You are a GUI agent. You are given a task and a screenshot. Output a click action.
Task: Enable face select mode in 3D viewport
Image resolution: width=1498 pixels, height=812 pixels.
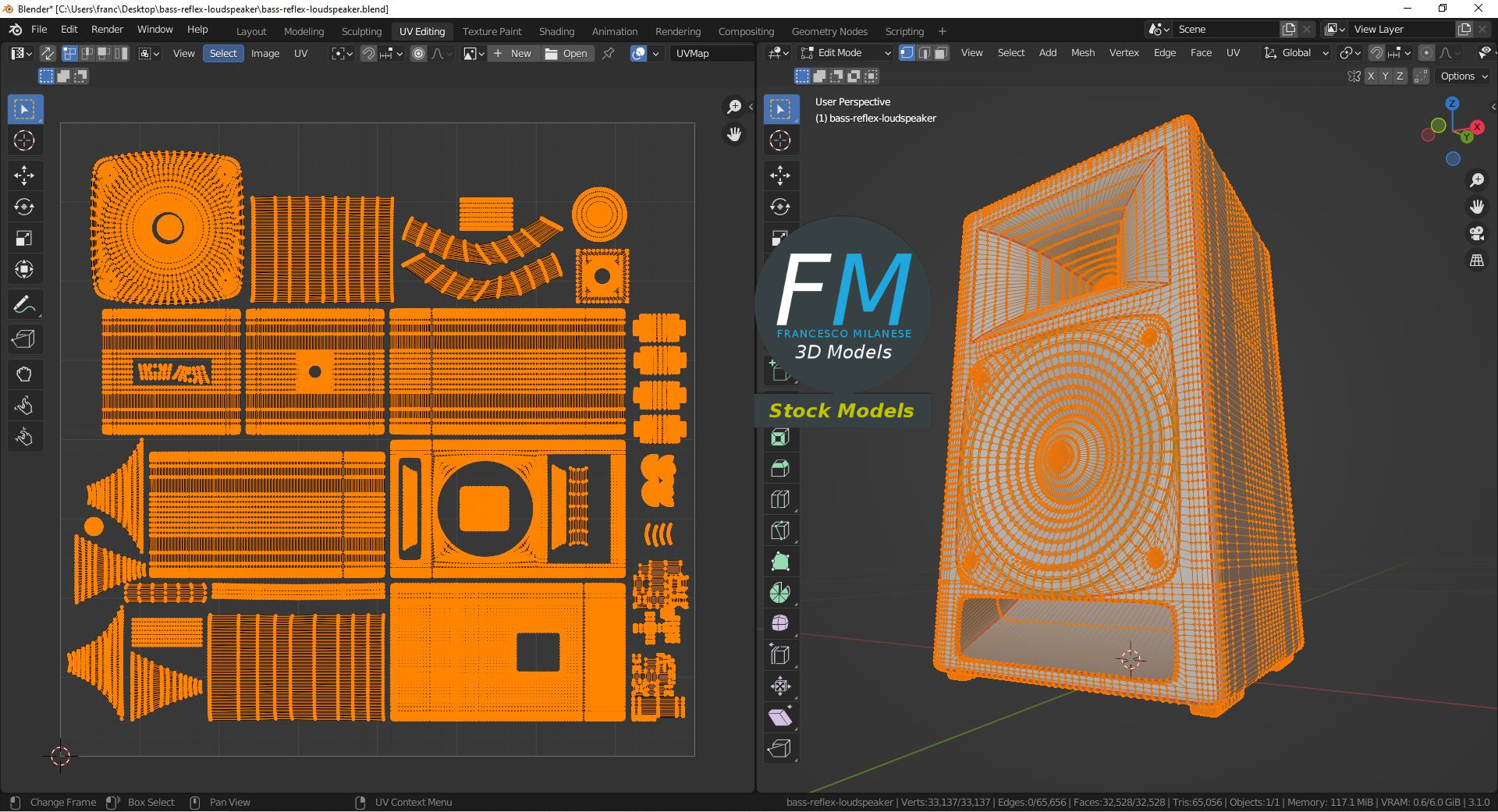(941, 53)
